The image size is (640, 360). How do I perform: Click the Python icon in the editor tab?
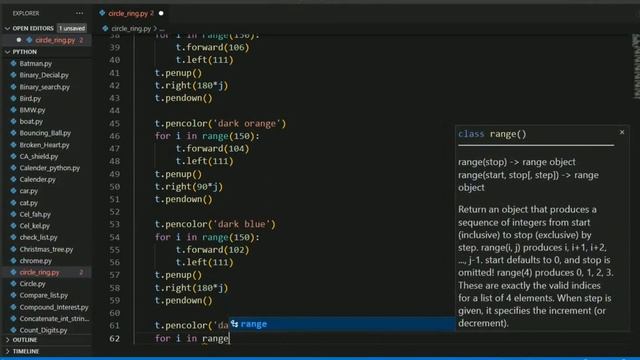[x=102, y=13]
